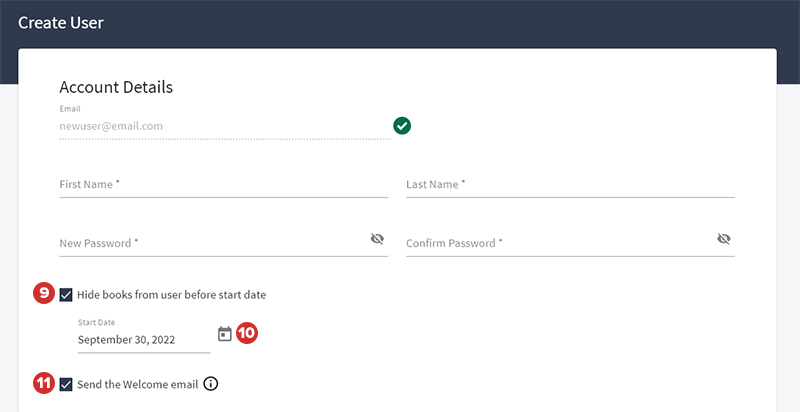Toggle visibility of Confirm Password field
This screenshot has height=412, width=800.
pos(724,239)
